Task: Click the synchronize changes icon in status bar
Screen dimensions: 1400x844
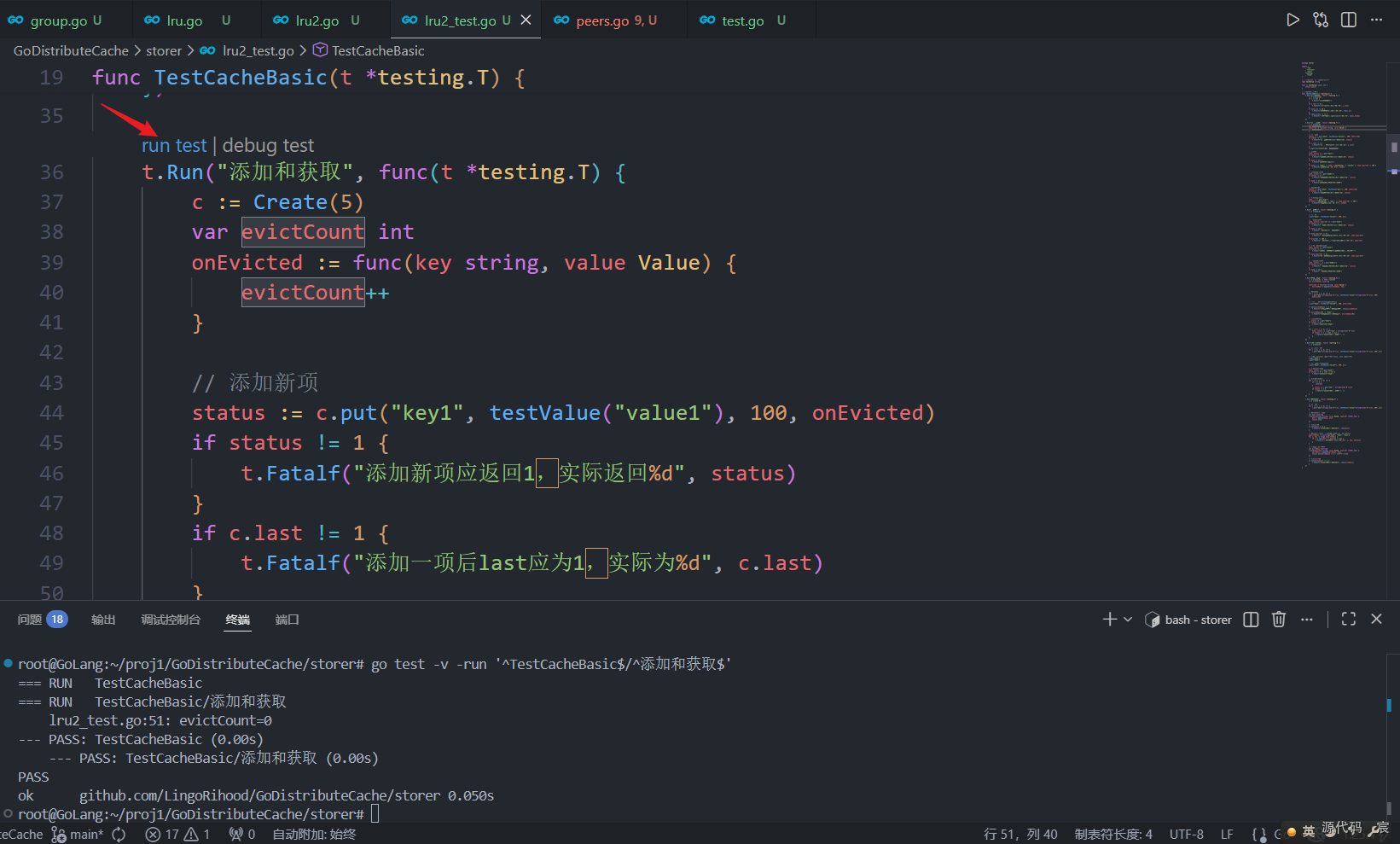Action: coord(119,834)
